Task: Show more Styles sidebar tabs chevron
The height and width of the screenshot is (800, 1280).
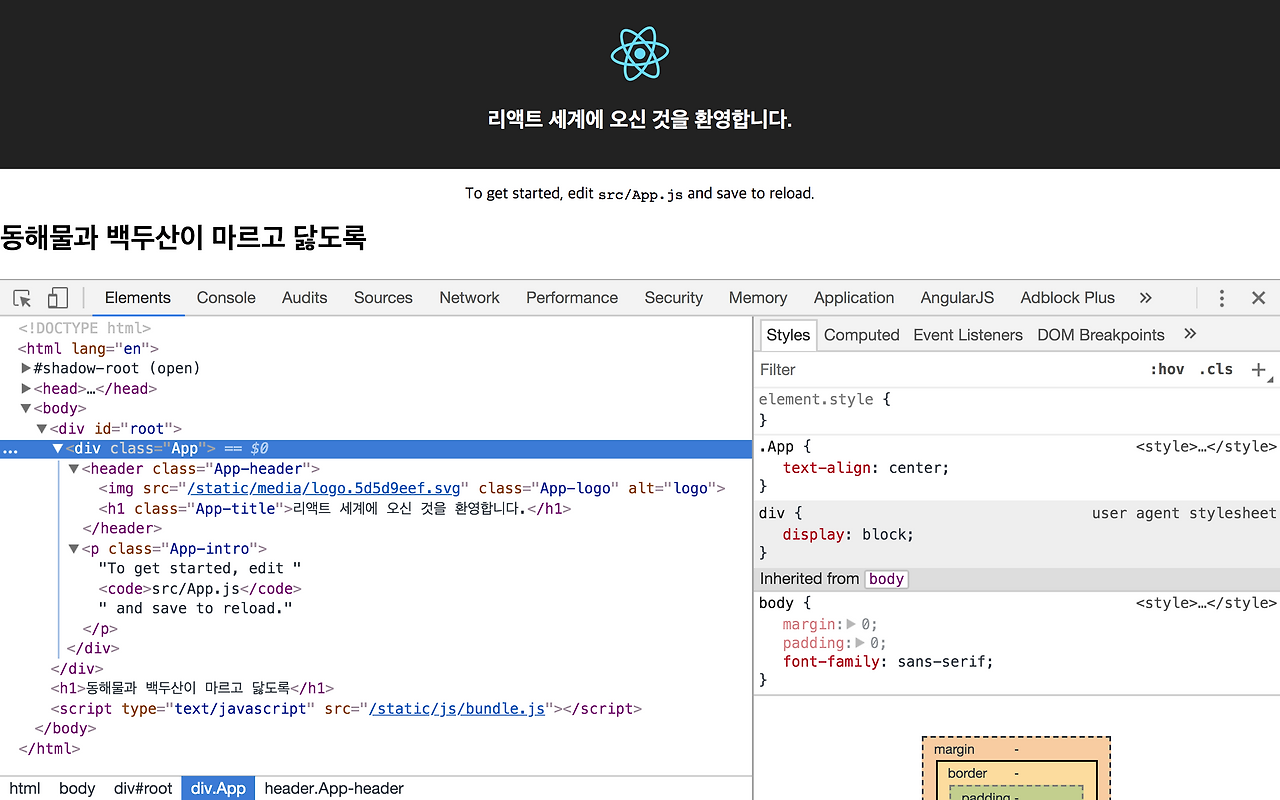Action: [1190, 334]
